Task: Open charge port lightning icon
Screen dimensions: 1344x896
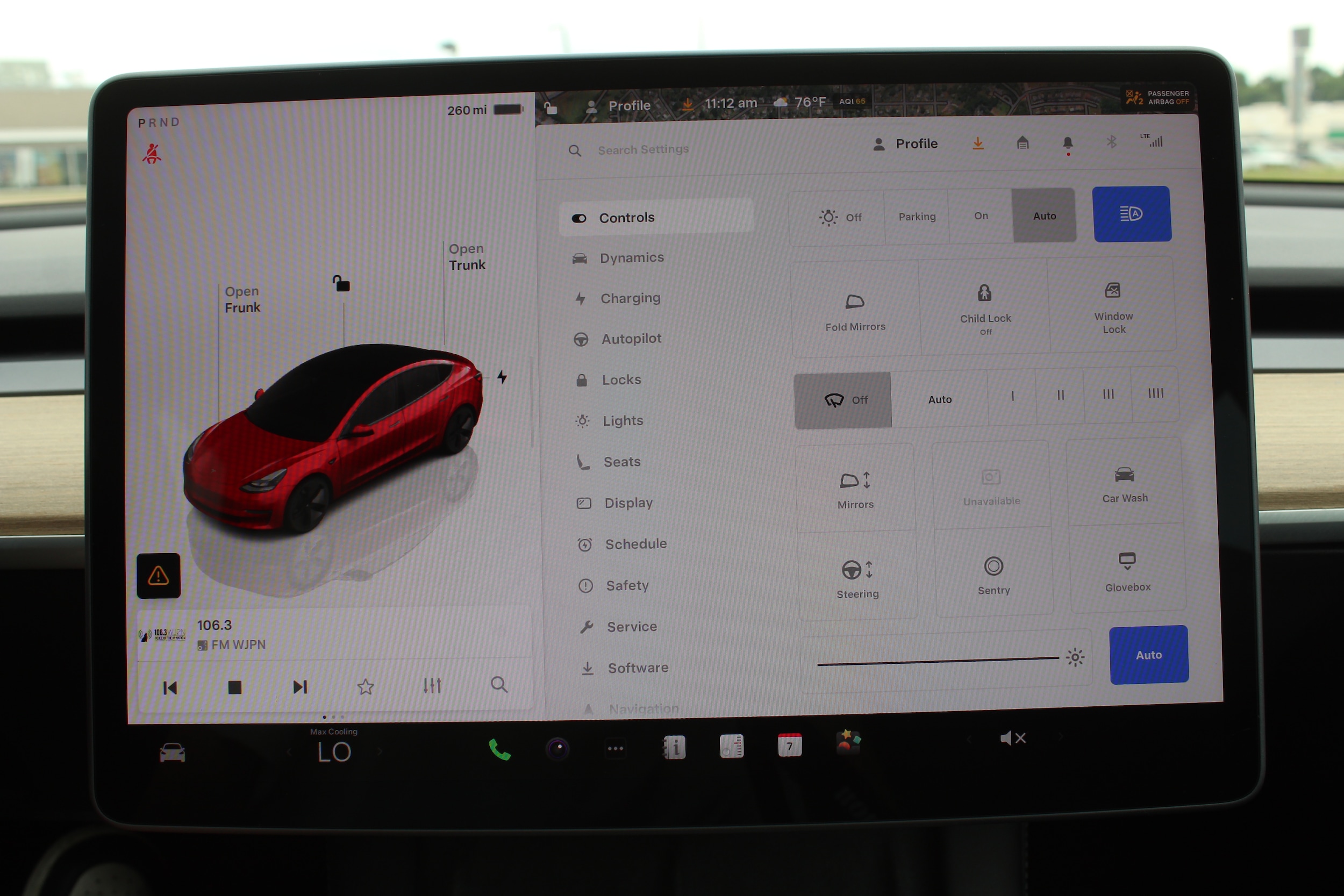Action: click(502, 377)
